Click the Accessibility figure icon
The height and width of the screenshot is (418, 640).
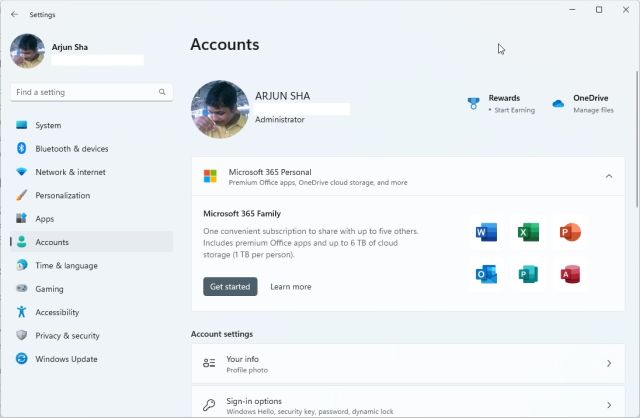(x=22, y=311)
